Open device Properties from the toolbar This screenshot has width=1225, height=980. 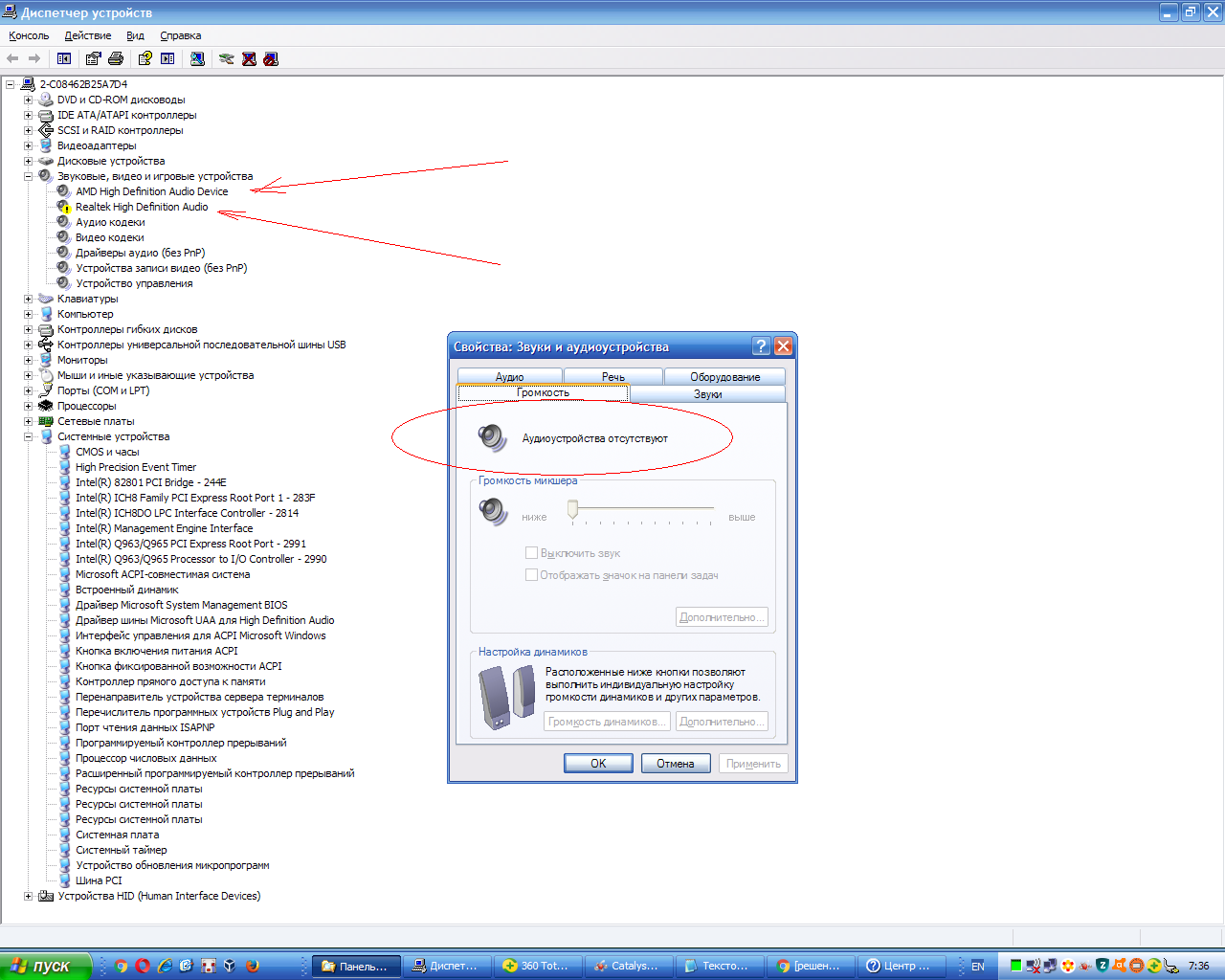tap(93, 58)
